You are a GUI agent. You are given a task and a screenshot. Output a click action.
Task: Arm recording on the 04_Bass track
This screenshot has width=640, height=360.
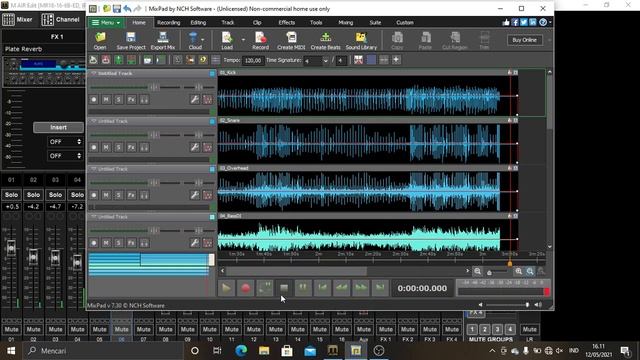pos(94,243)
